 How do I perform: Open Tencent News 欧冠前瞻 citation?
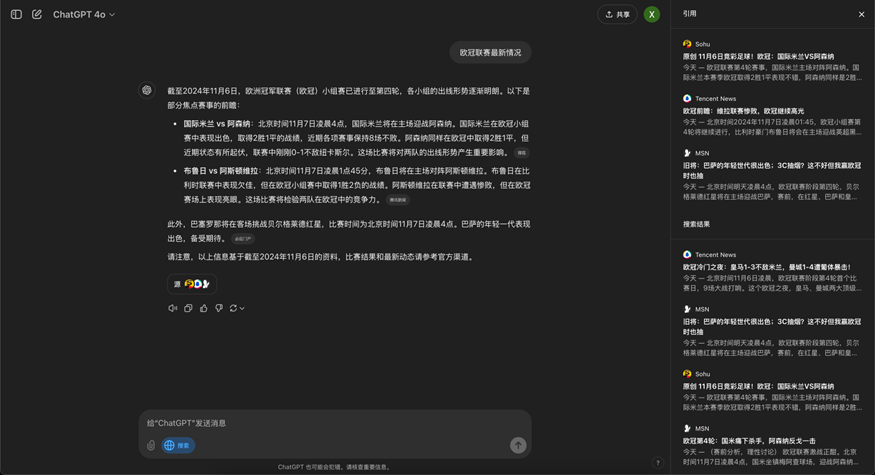coord(772,115)
